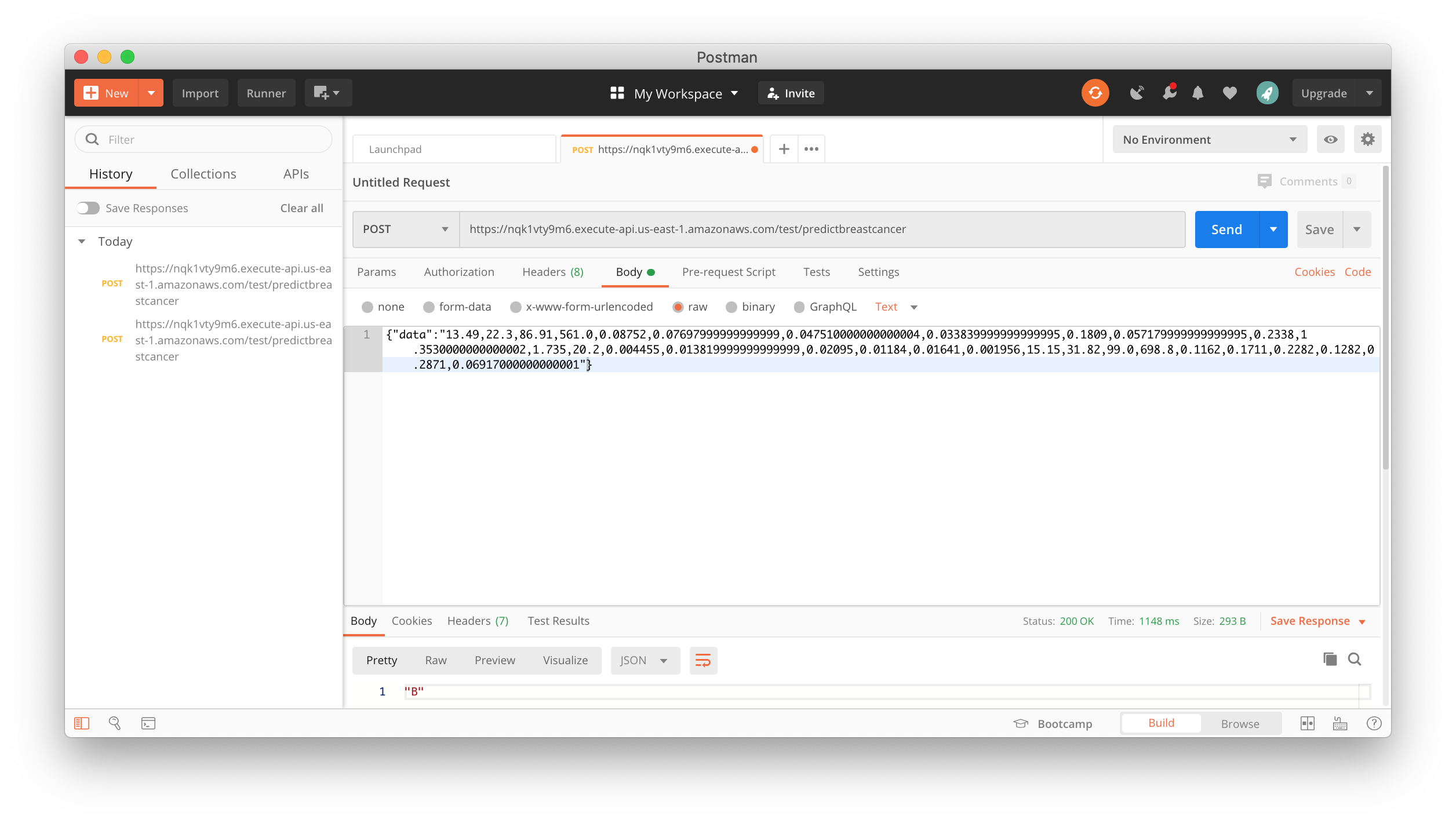Open the Authorization tab
This screenshot has width=1456, height=823.
click(459, 272)
